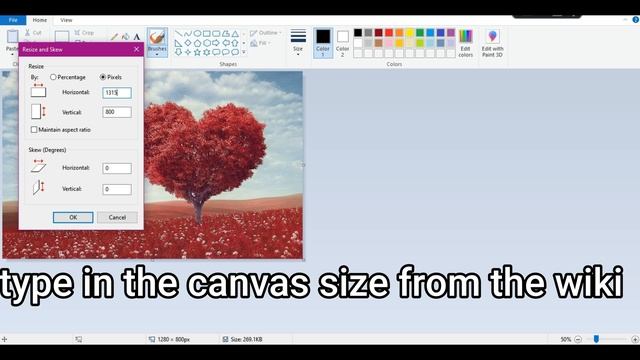Pick the purple palette color
Screen dimensions: 640x360
pos(451,33)
